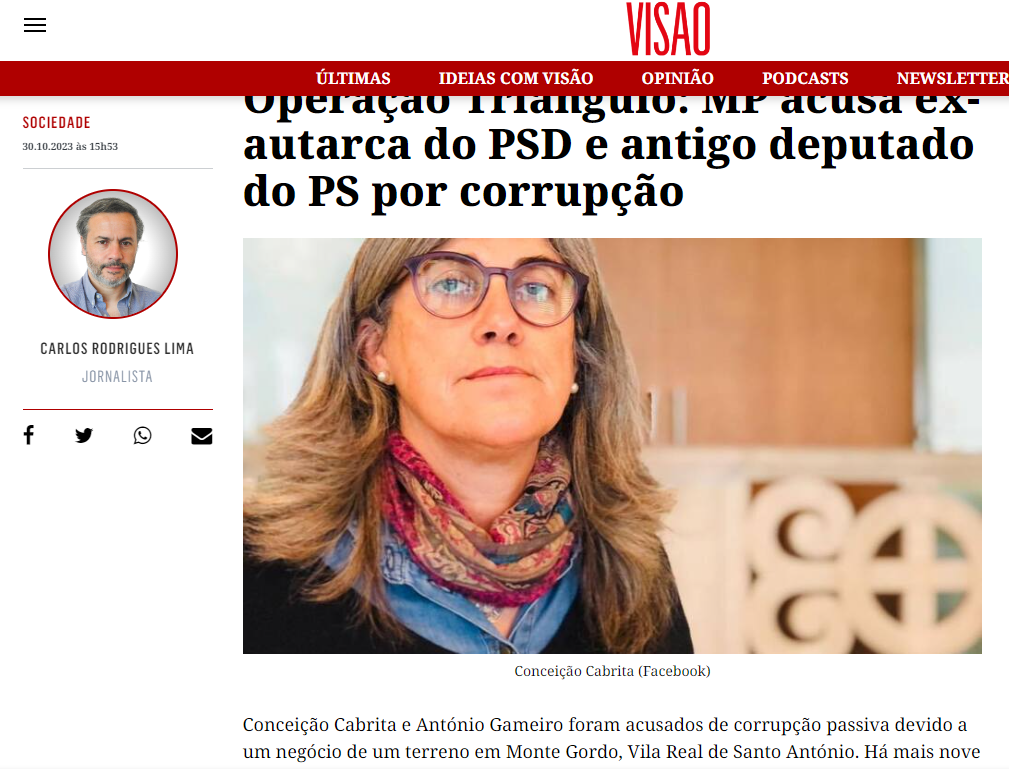The width and height of the screenshot is (1009, 769).
Task: Click the photo caption Conceição Cabrita (Facebook)
Action: [612, 671]
